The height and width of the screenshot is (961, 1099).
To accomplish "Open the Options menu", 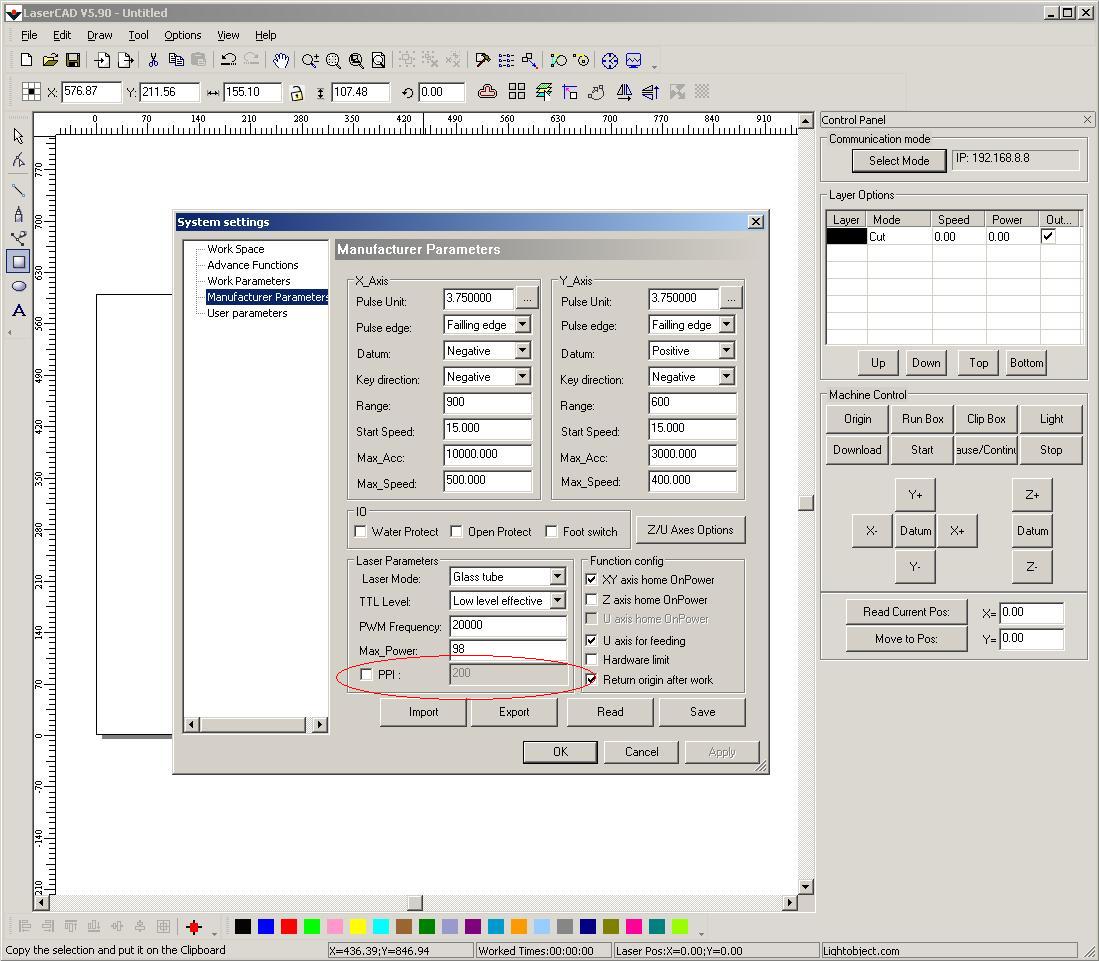I will (182, 35).
